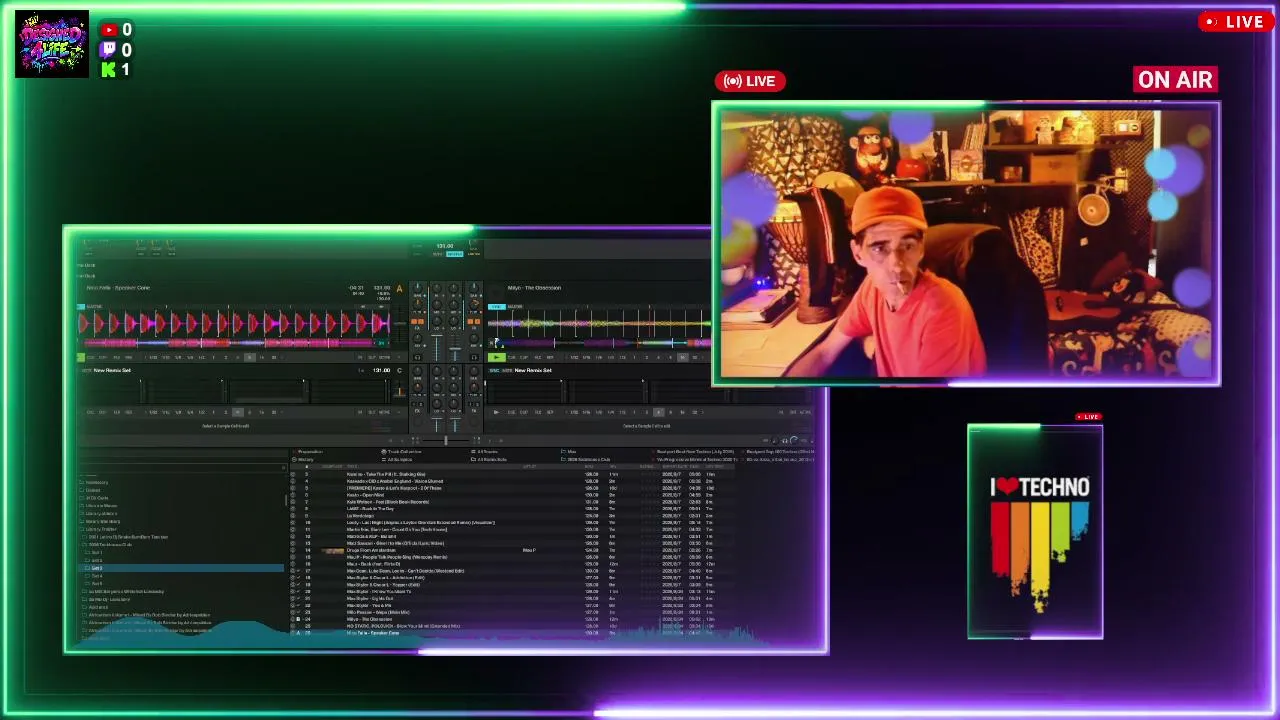Screen dimensions: 1280x720
Task: Set deck B as tempo MASTER
Action: pos(515,307)
